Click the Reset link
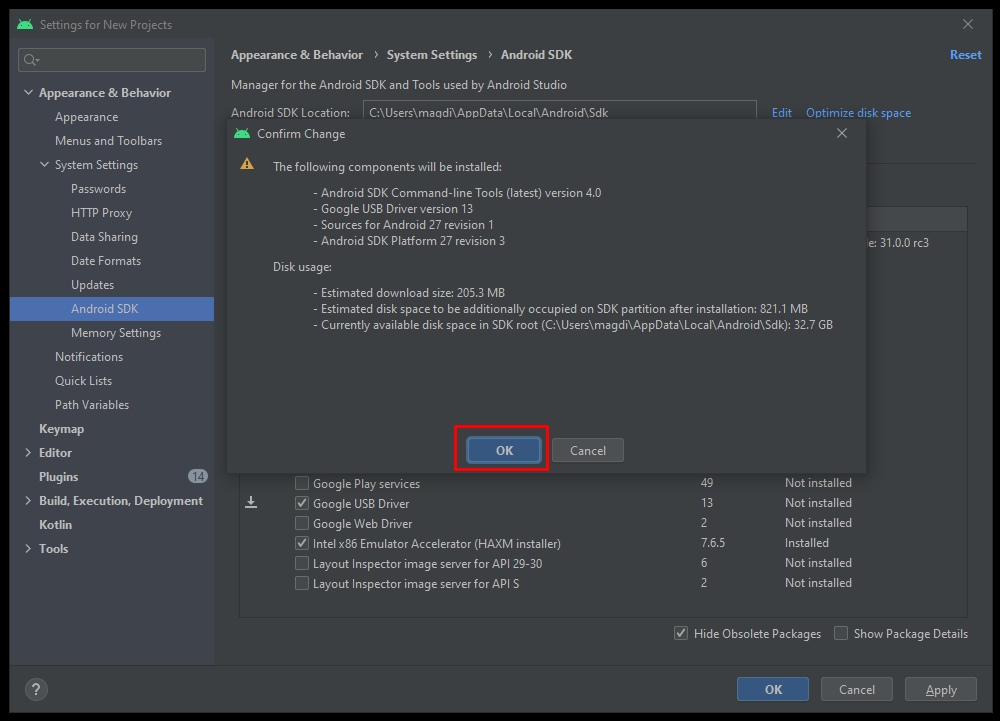Image resolution: width=1000 pixels, height=721 pixels. (x=966, y=55)
